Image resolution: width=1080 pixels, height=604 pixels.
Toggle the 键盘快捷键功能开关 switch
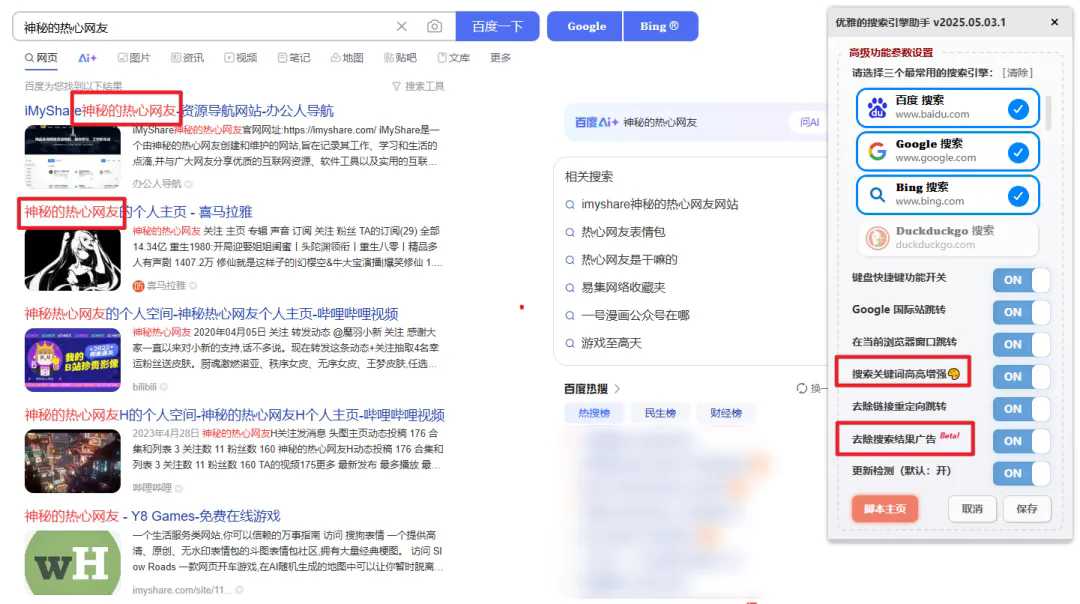pyautogui.click(x=1021, y=280)
